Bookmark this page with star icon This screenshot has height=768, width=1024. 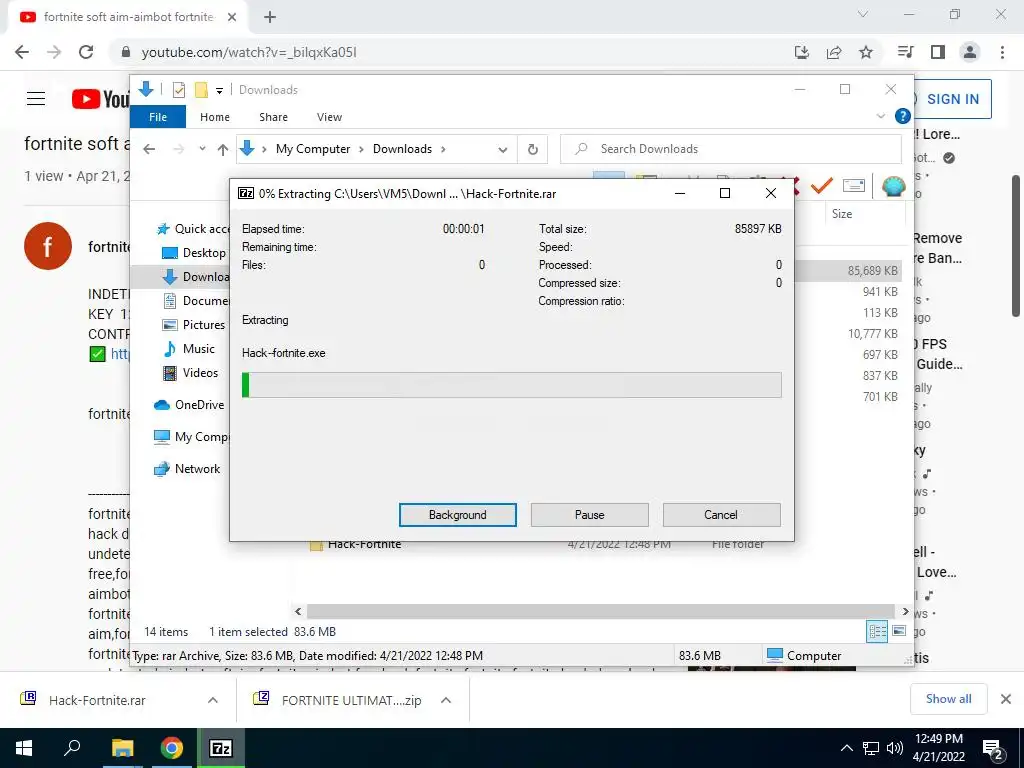coord(866,52)
